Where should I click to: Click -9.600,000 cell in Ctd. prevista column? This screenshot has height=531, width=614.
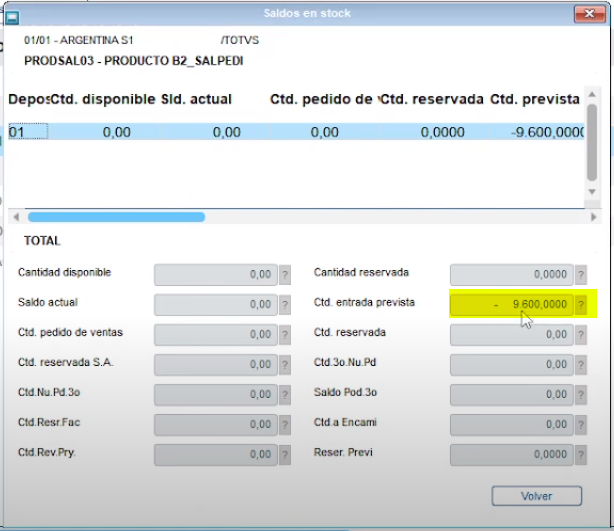click(538, 132)
